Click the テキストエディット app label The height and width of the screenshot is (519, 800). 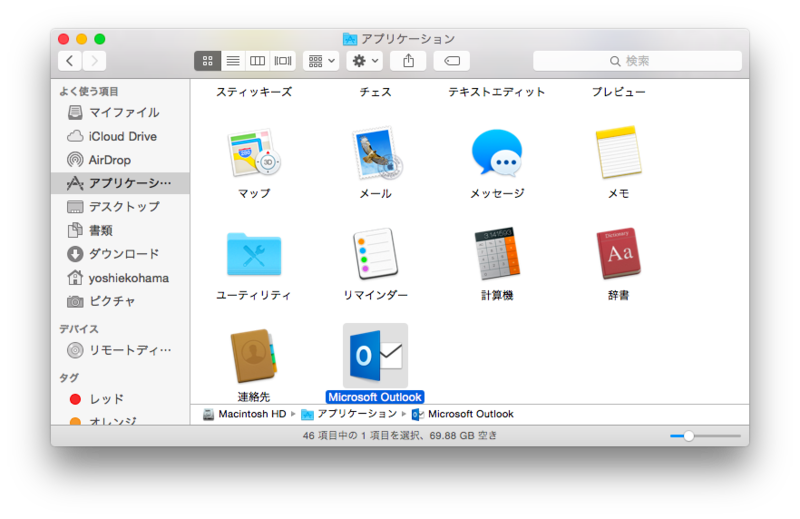(496, 92)
